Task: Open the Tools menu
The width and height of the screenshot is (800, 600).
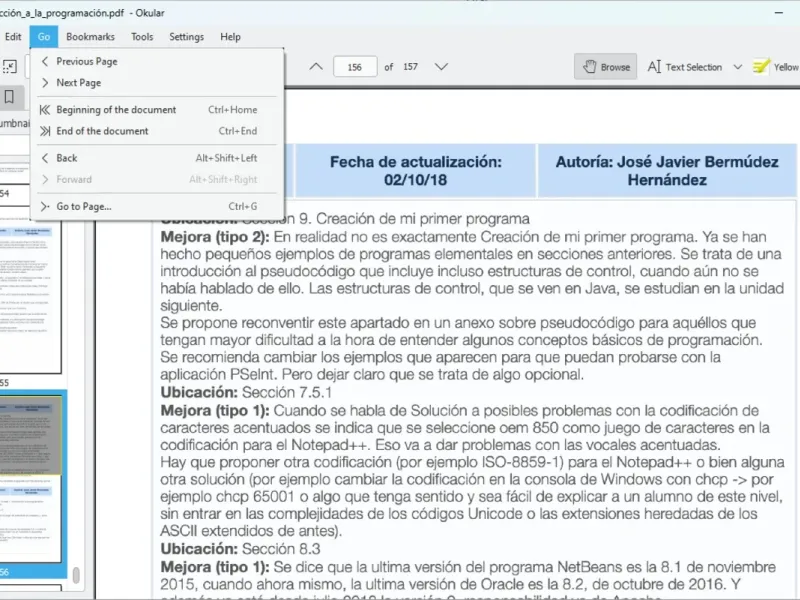Action: 142,37
